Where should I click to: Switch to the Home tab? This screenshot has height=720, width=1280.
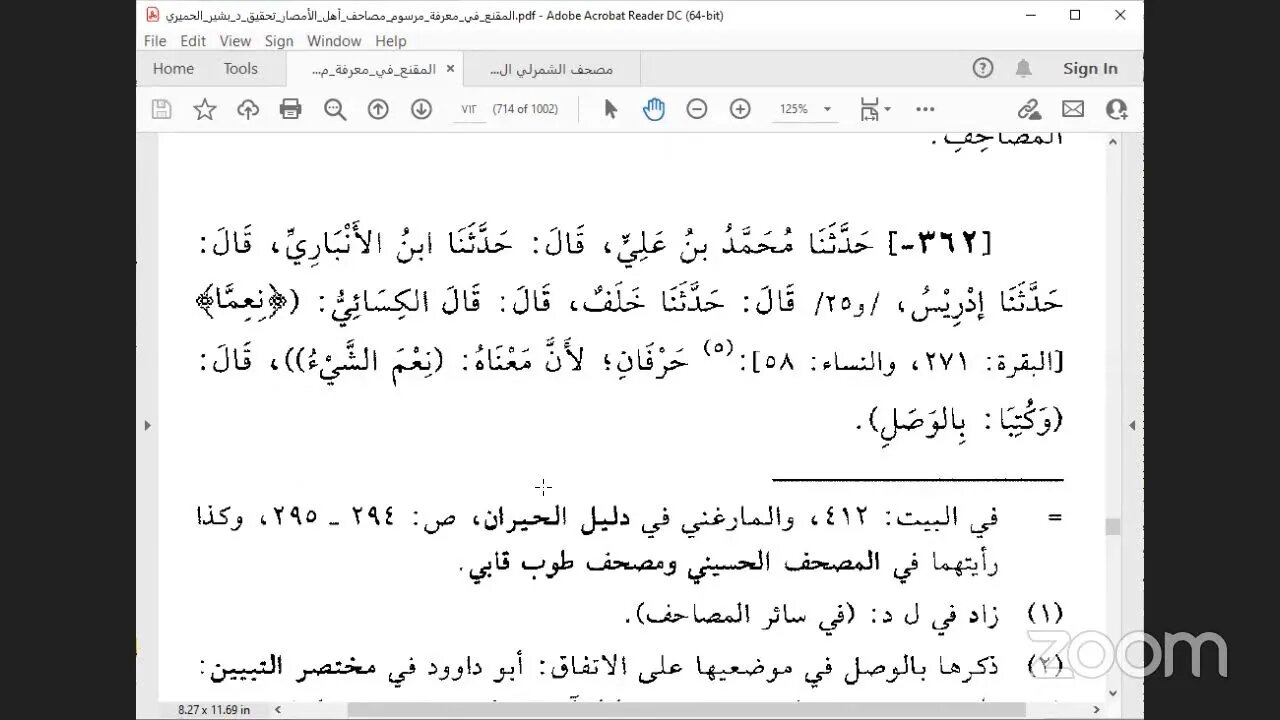pyautogui.click(x=173, y=68)
